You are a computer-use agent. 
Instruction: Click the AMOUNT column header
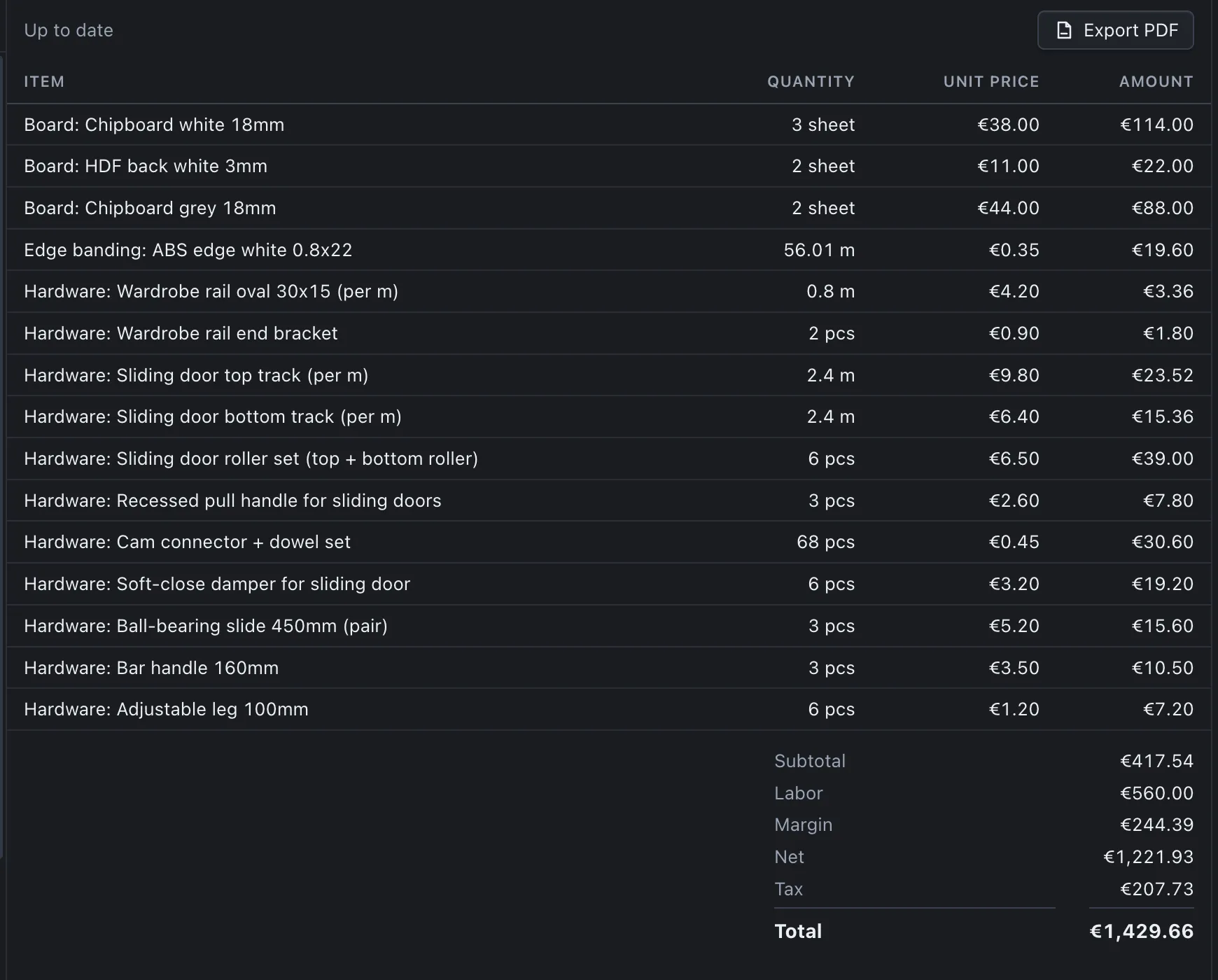pyautogui.click(x=1156, y=81)
